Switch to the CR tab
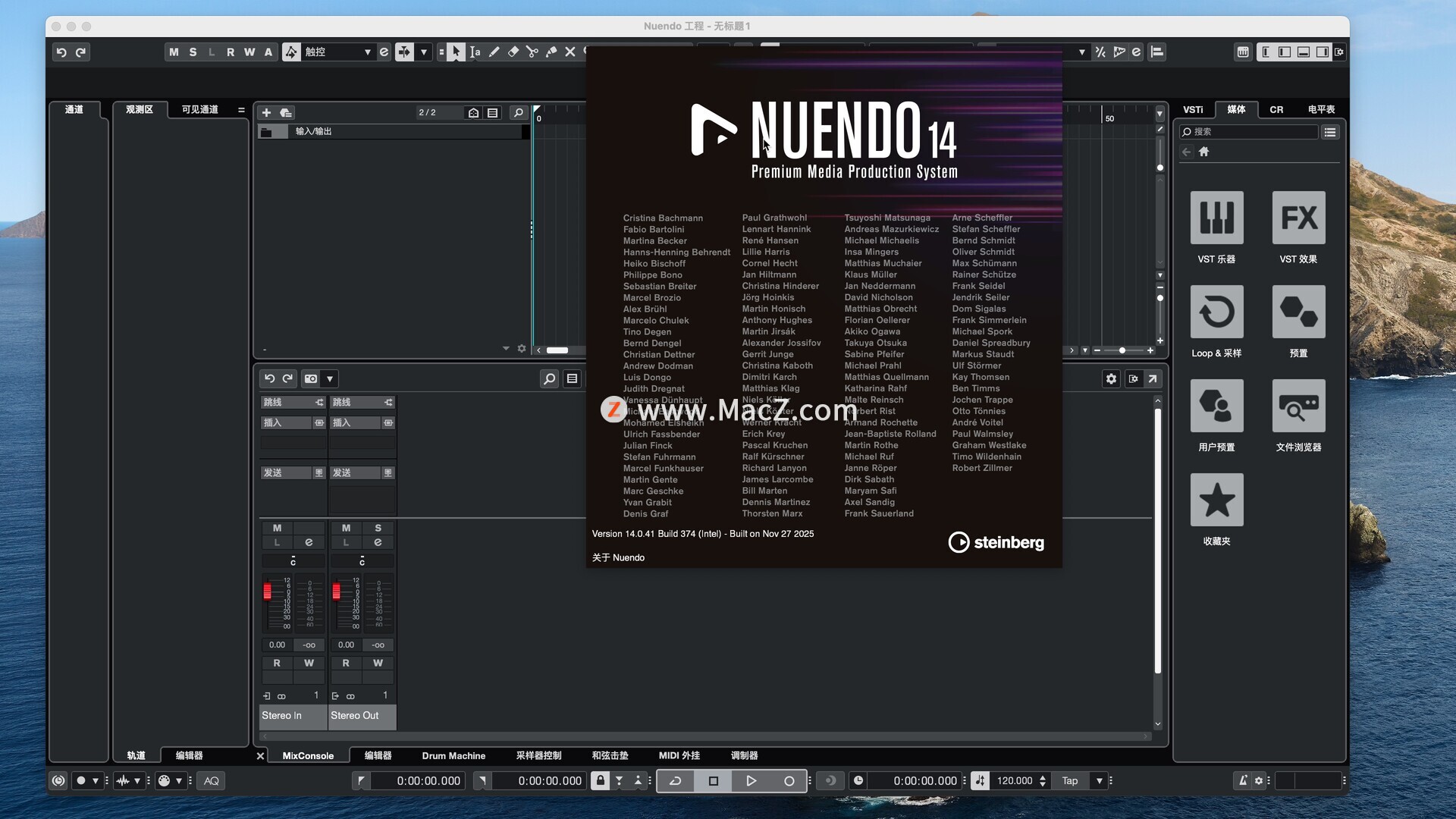This screenshot has width=1456, height=819. (1276, 109)
